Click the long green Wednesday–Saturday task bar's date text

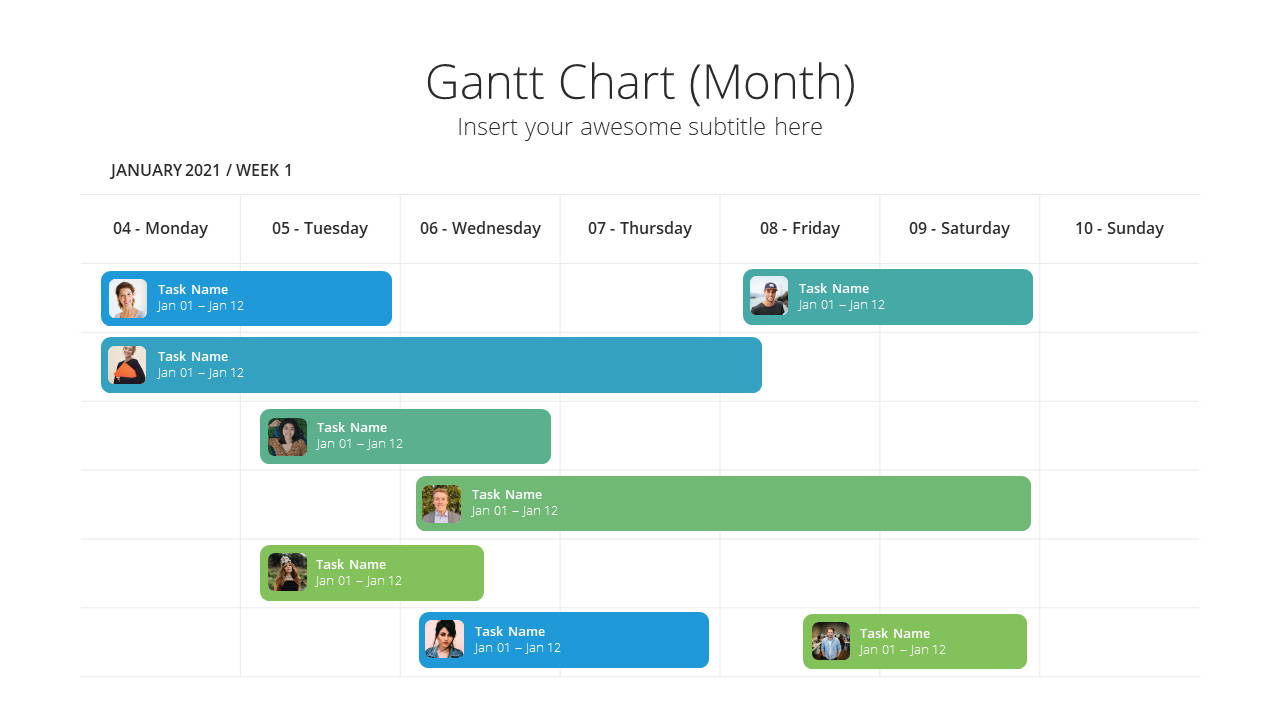(x=514, y=511)
